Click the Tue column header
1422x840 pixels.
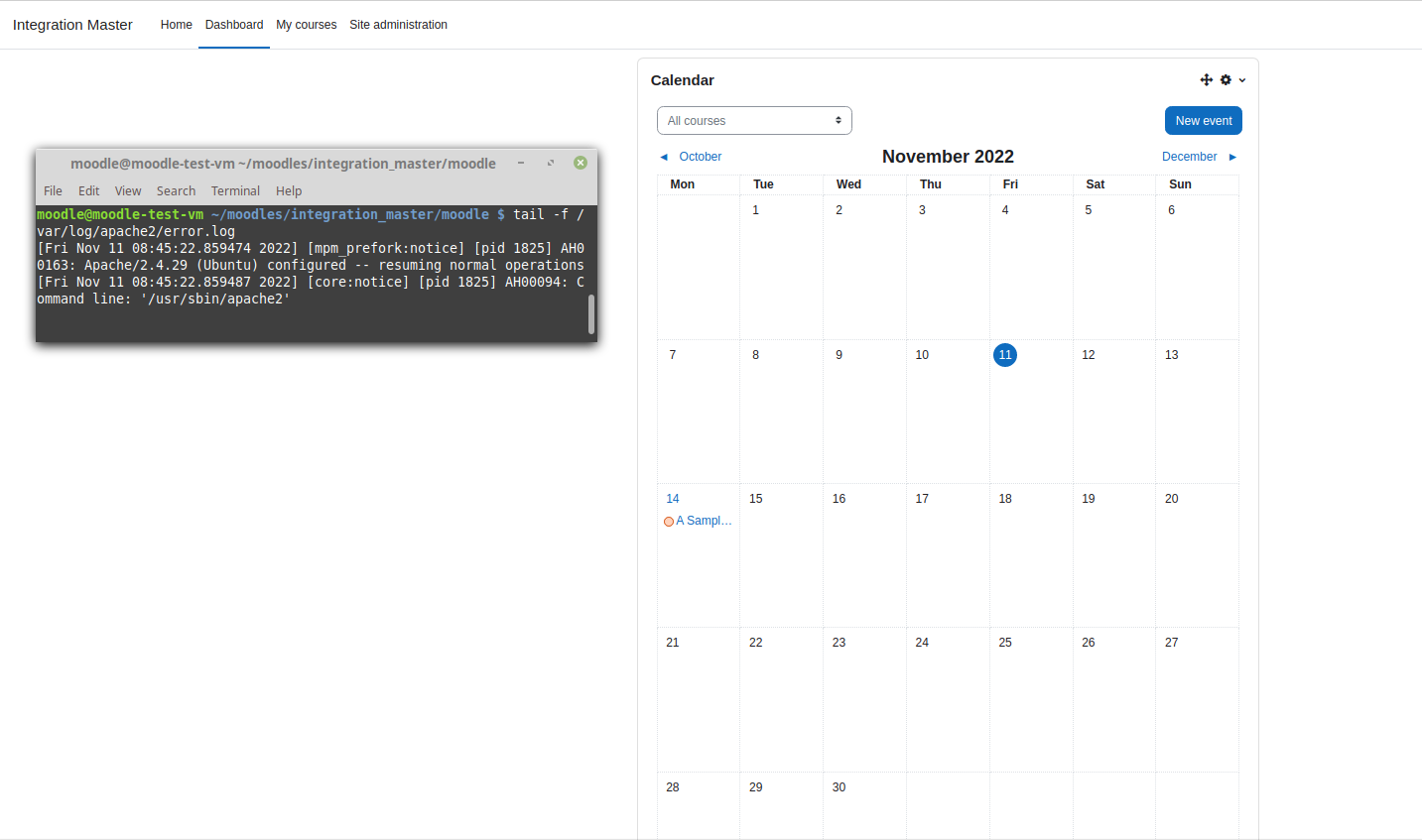click(763, 184)
